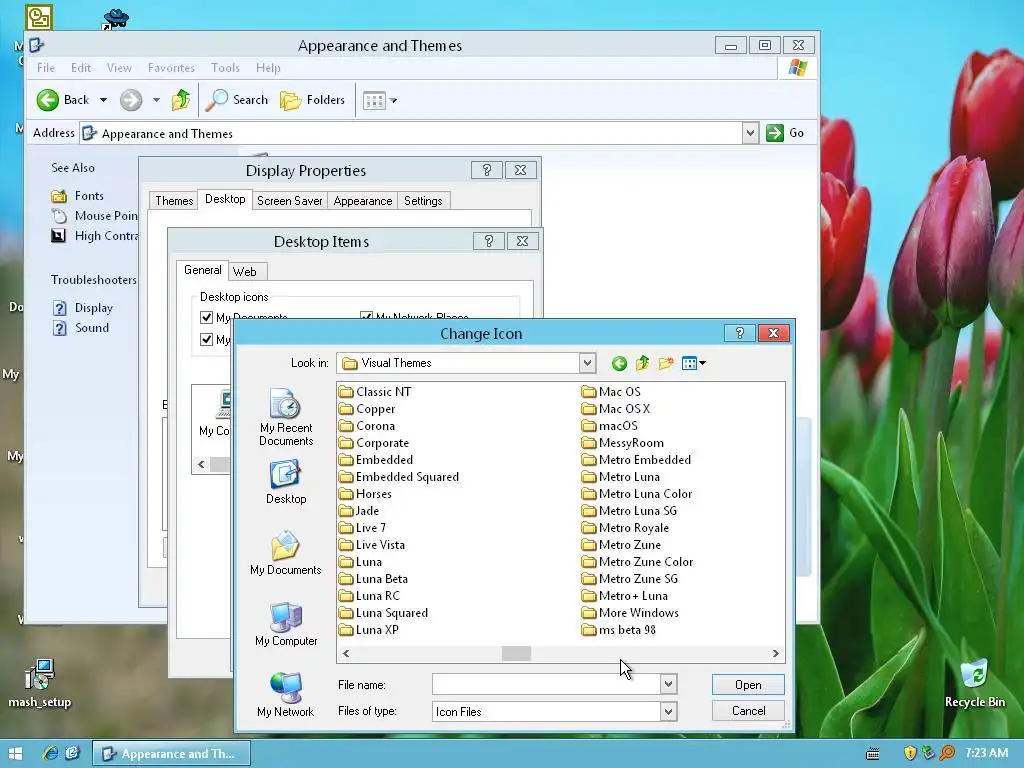Select My Documents in the places bar

(285, 553)
